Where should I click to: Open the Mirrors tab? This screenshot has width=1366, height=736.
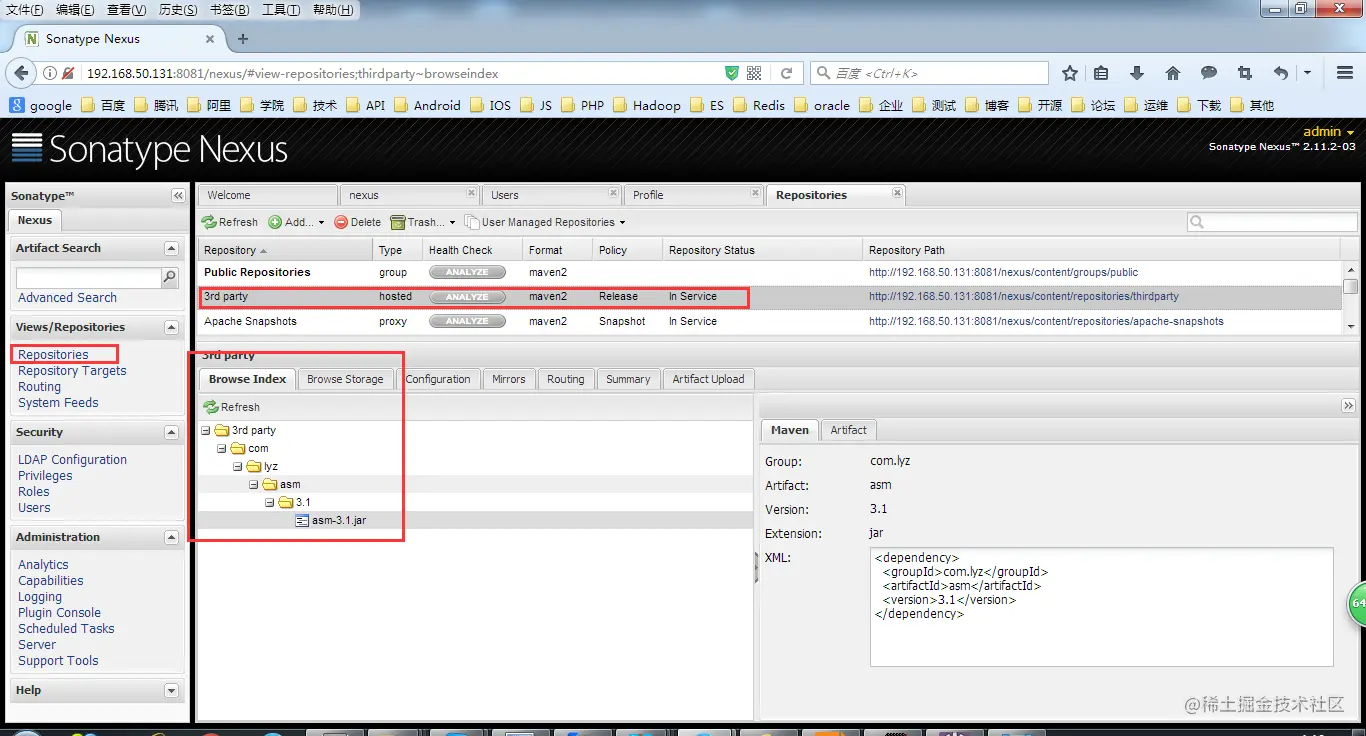tap(509, 379)
